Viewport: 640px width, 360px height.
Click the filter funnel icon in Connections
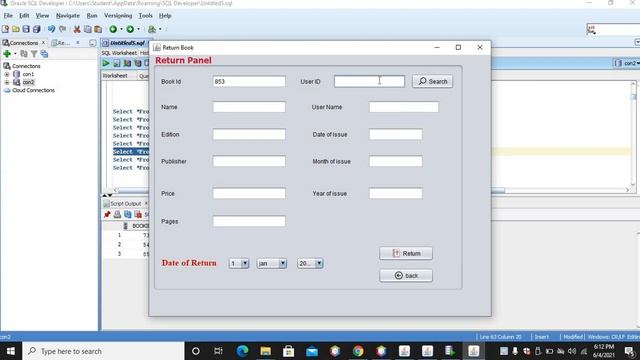[34, 54]
